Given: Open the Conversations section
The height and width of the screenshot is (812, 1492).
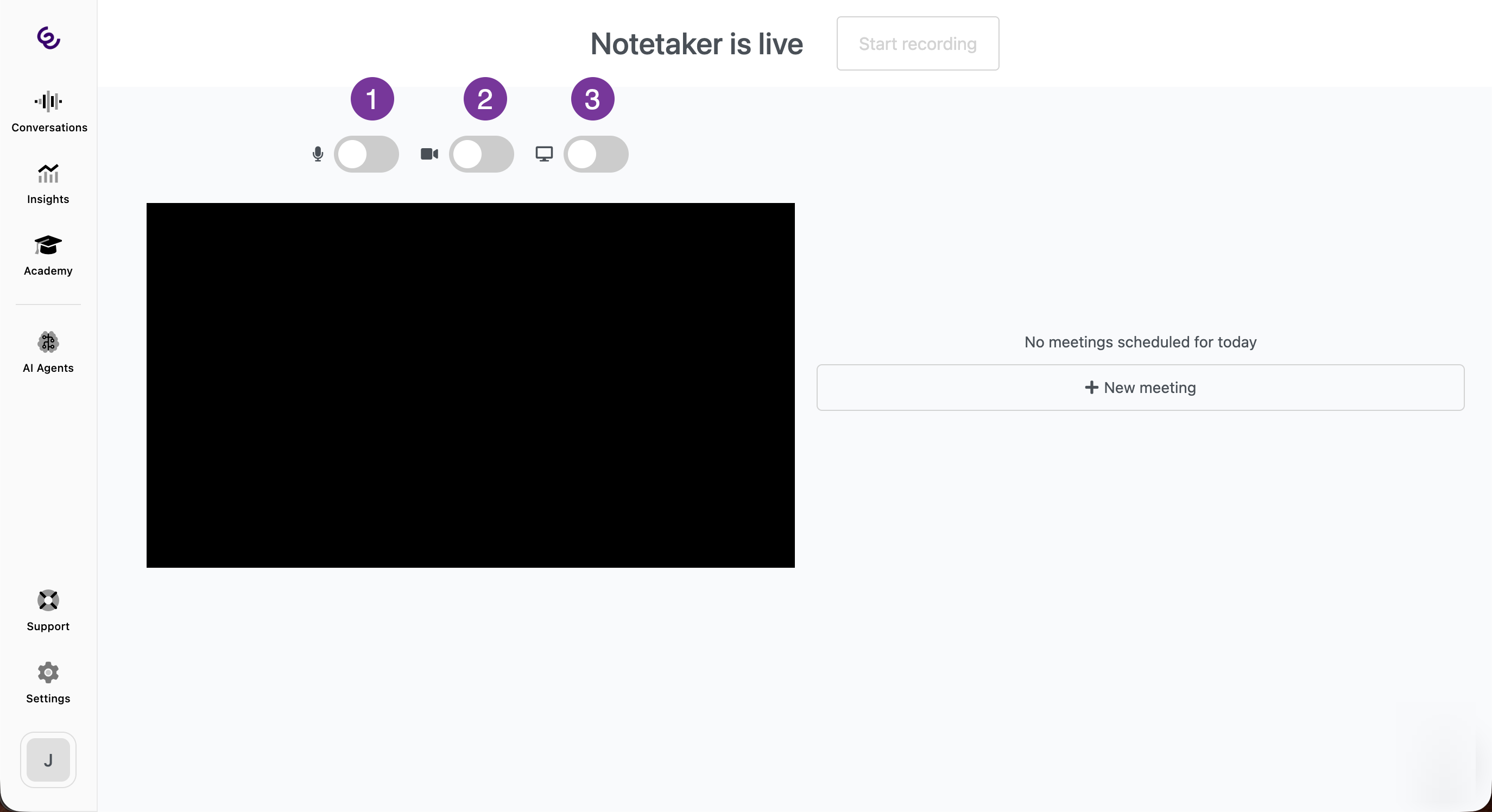Looking at the screenshot, I should [49, 112].
